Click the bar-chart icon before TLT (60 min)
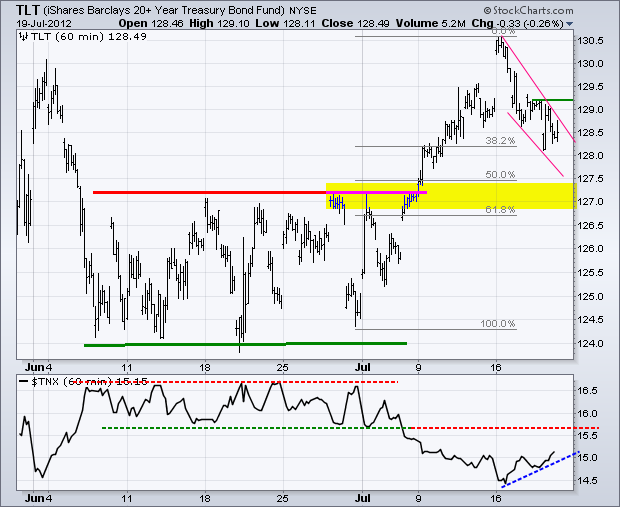 (23, 37)
